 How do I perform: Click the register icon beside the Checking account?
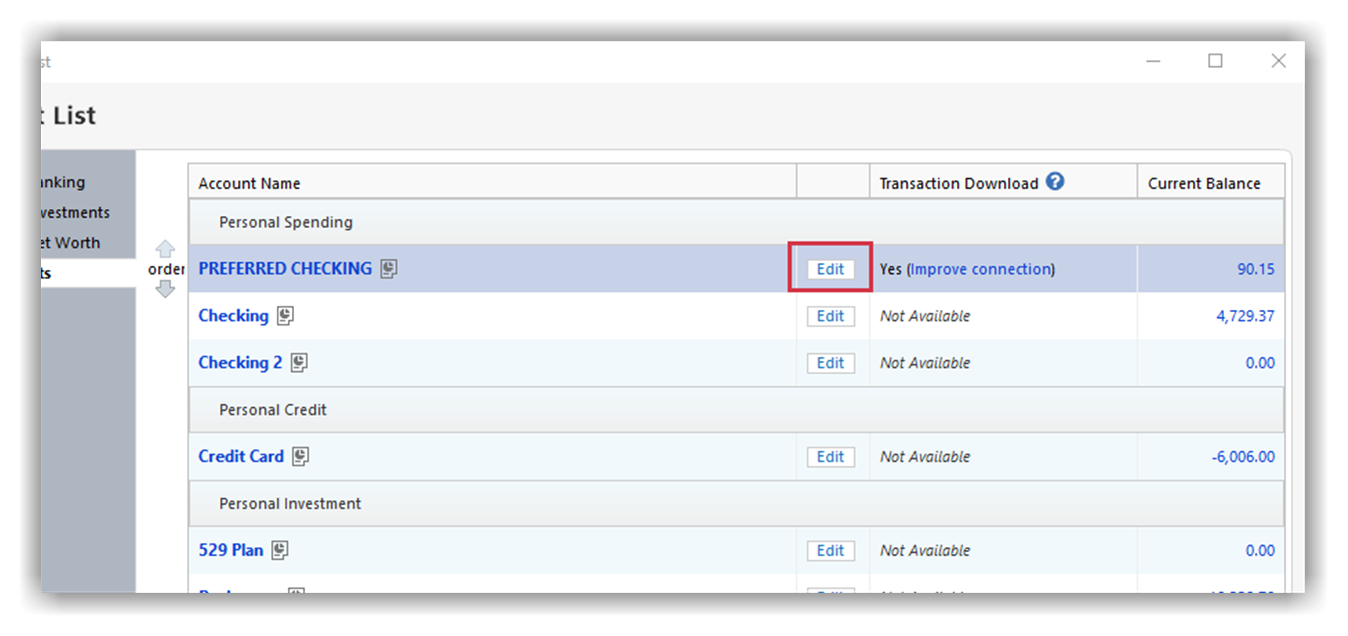point(286,316)
